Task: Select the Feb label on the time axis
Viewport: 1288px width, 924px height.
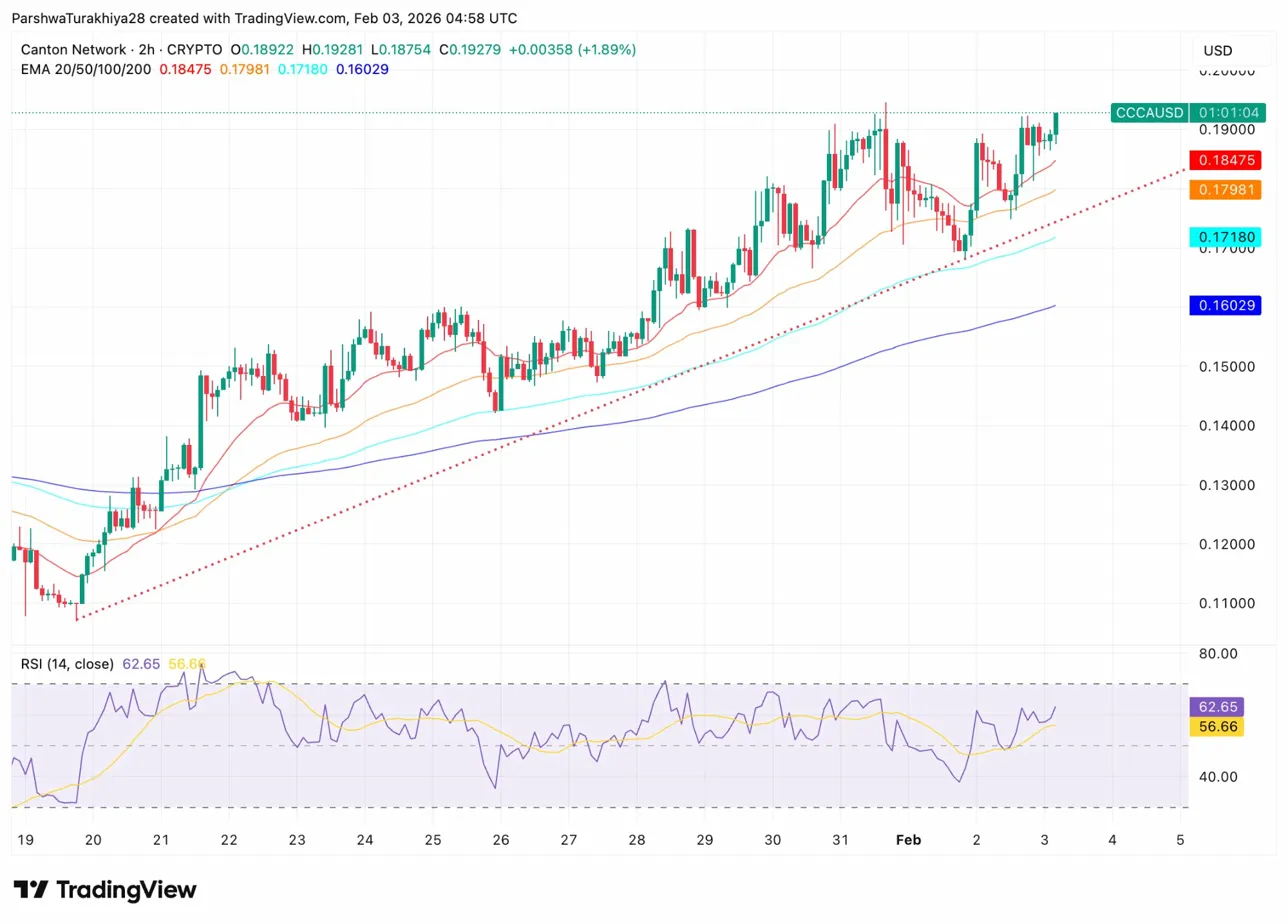Action: [908, 840]
